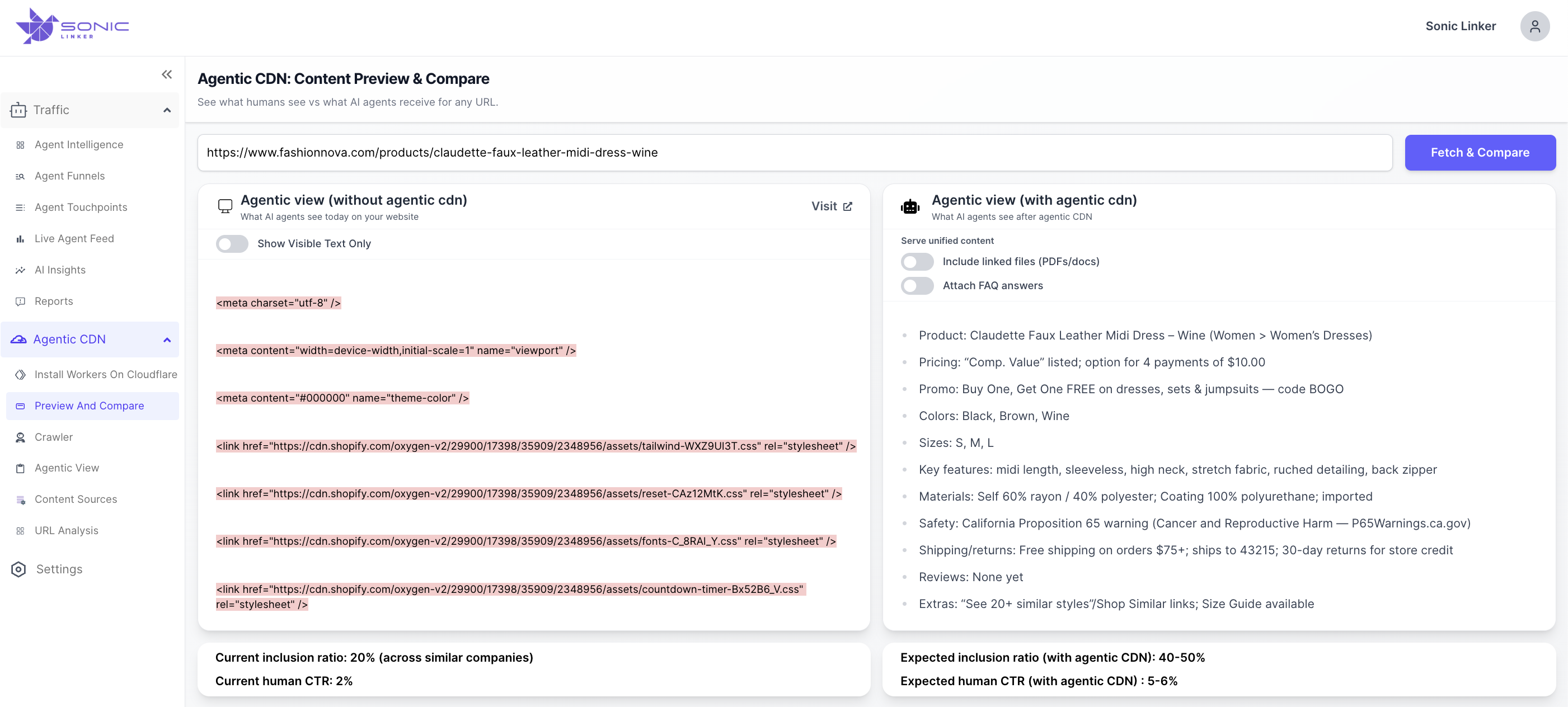Click the URL input field
The image size is (1568, 707).
(794, 153)
